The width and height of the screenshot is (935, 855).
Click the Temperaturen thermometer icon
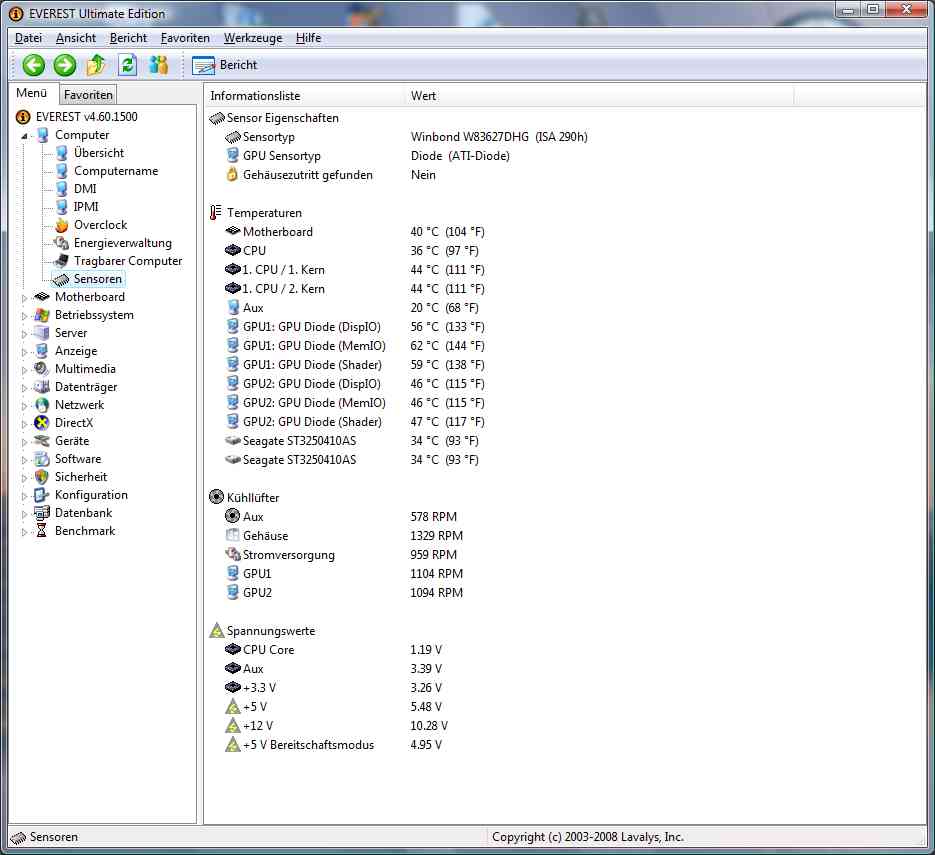[216, 212]
